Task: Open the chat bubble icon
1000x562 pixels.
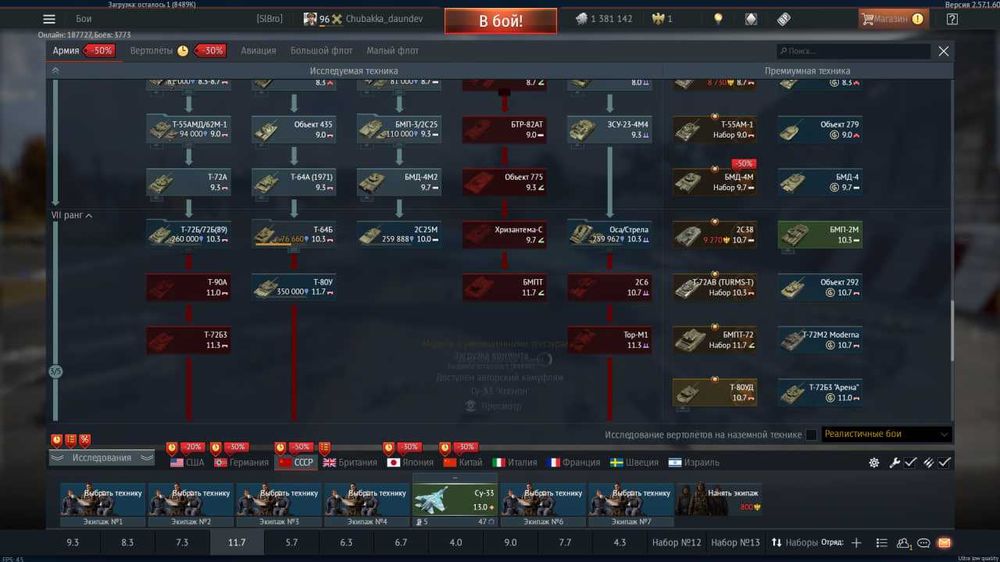Action: (x=923, y=543)
